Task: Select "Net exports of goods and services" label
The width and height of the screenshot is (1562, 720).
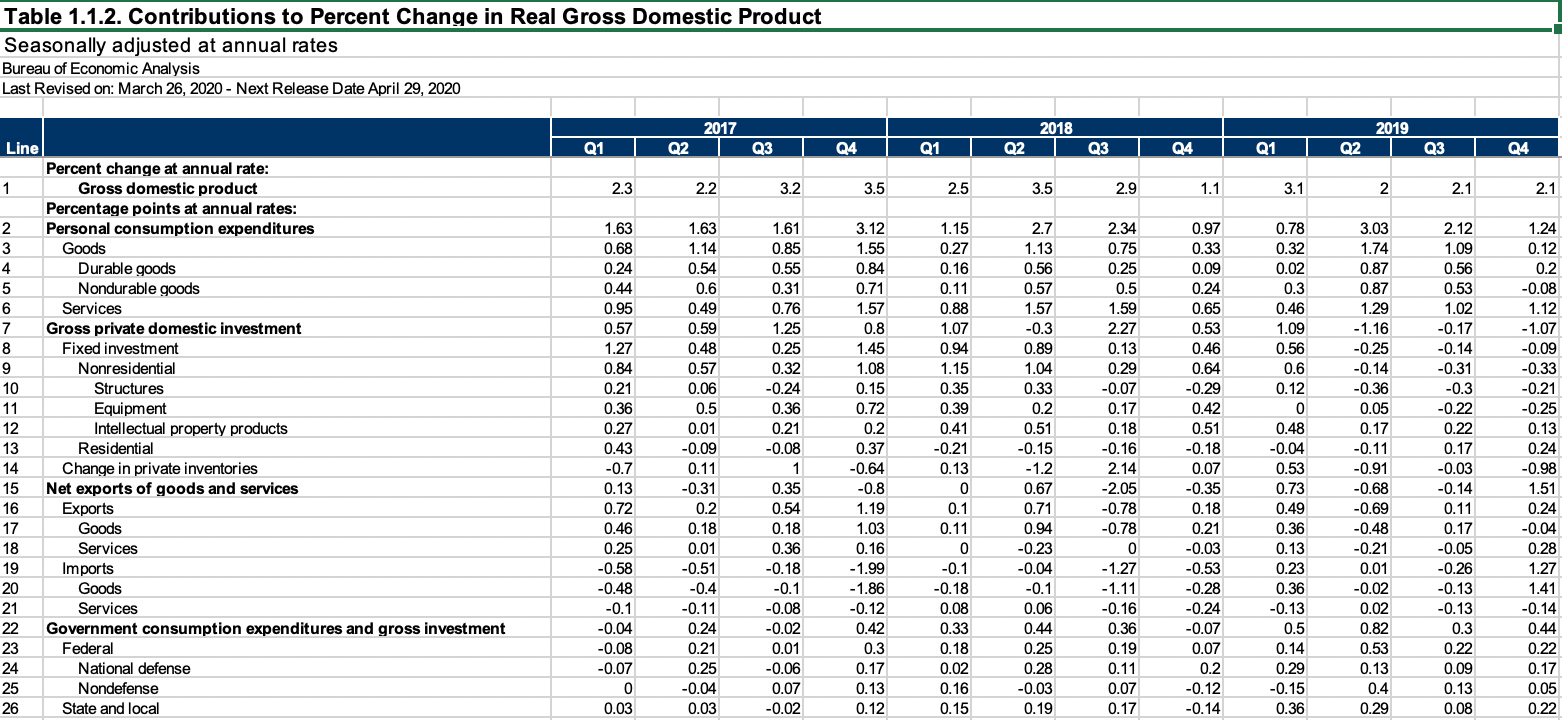Action: [x=172, y=488]
